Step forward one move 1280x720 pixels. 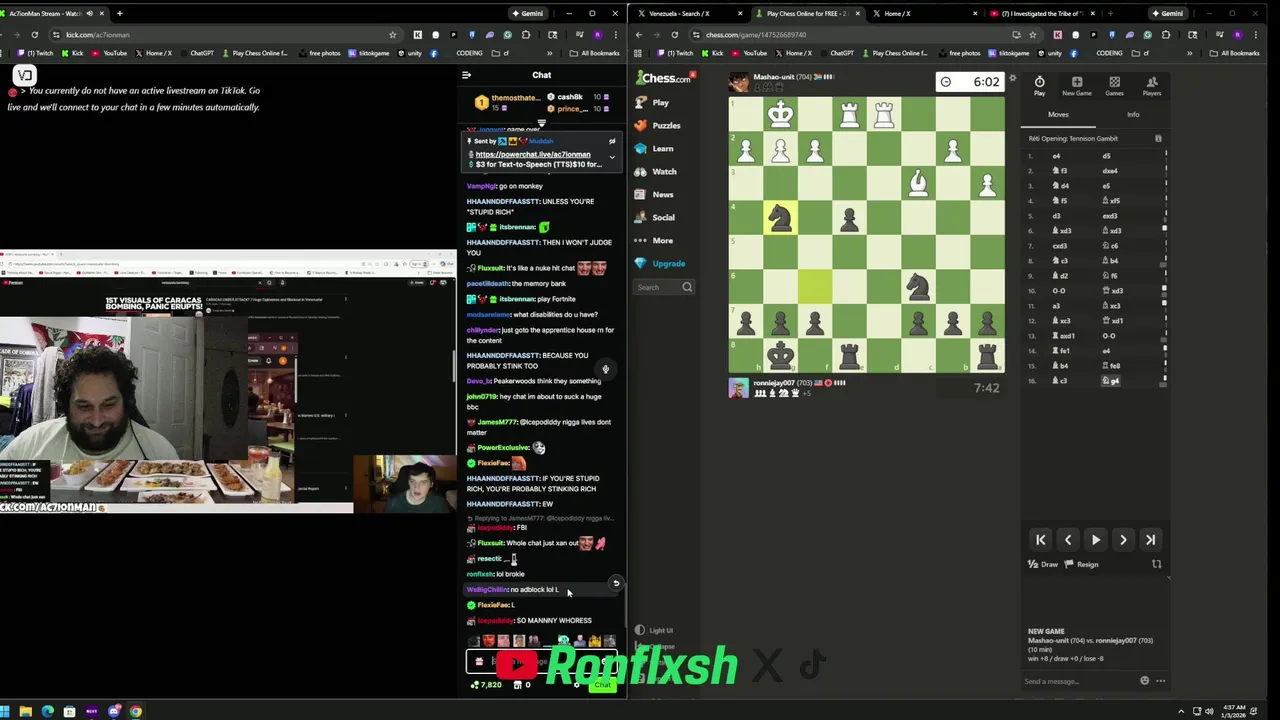pyautogui.click(x=1123, y=539)
